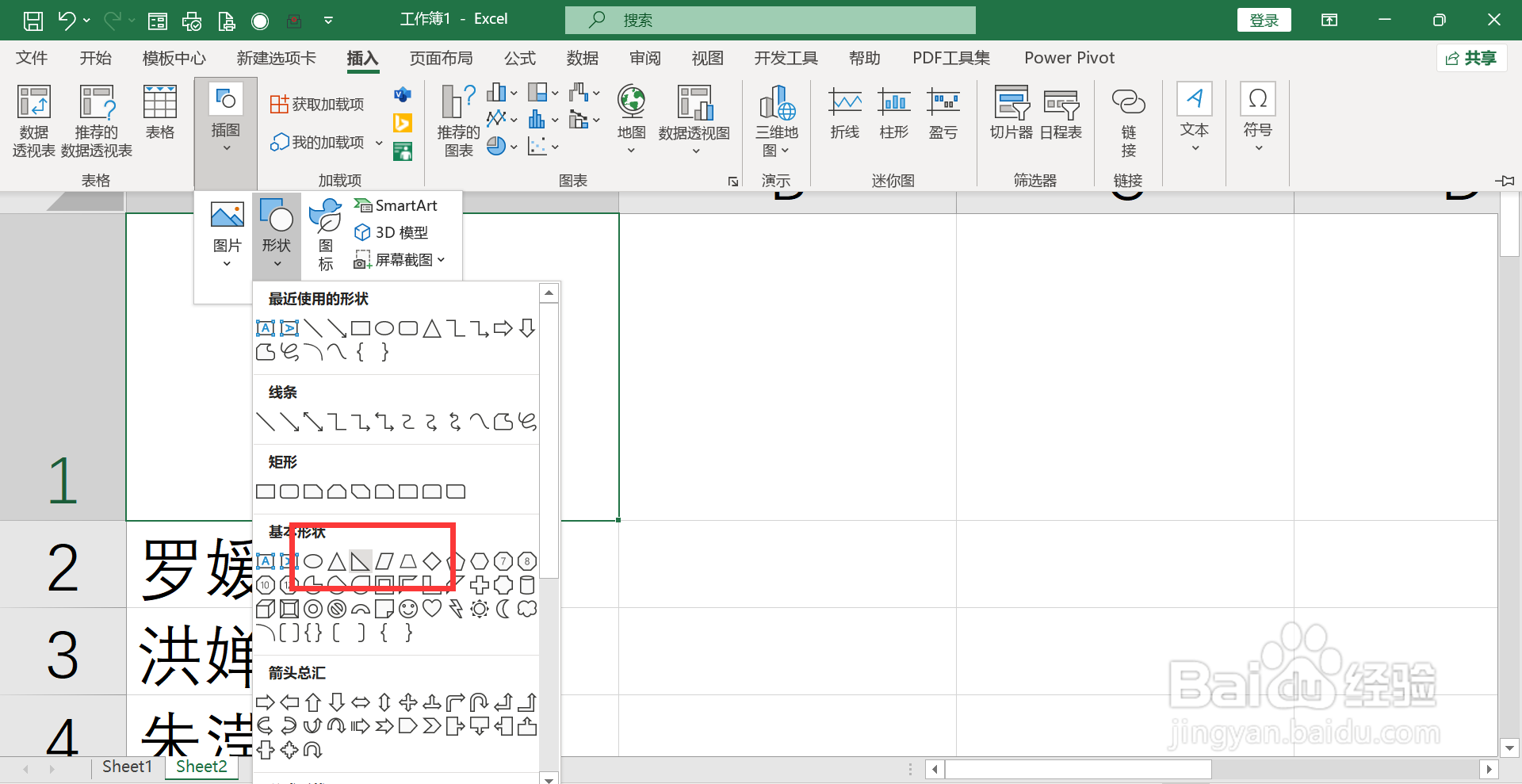This screenshot has width=1522, height=784.
Task: Open the 3D 模型 option
Action: (392, 232)
